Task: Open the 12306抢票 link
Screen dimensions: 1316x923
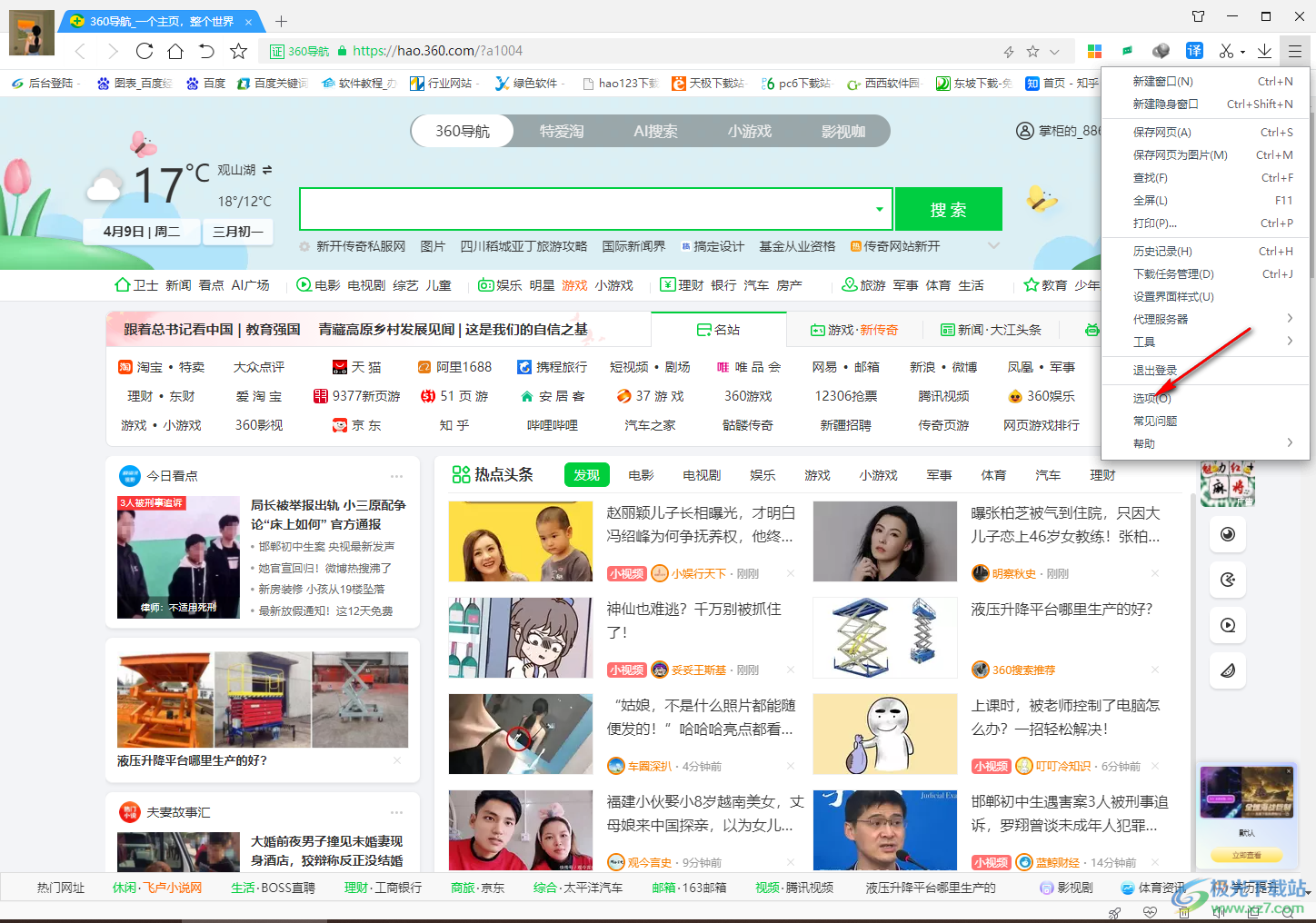Action: tap(846, 396)
